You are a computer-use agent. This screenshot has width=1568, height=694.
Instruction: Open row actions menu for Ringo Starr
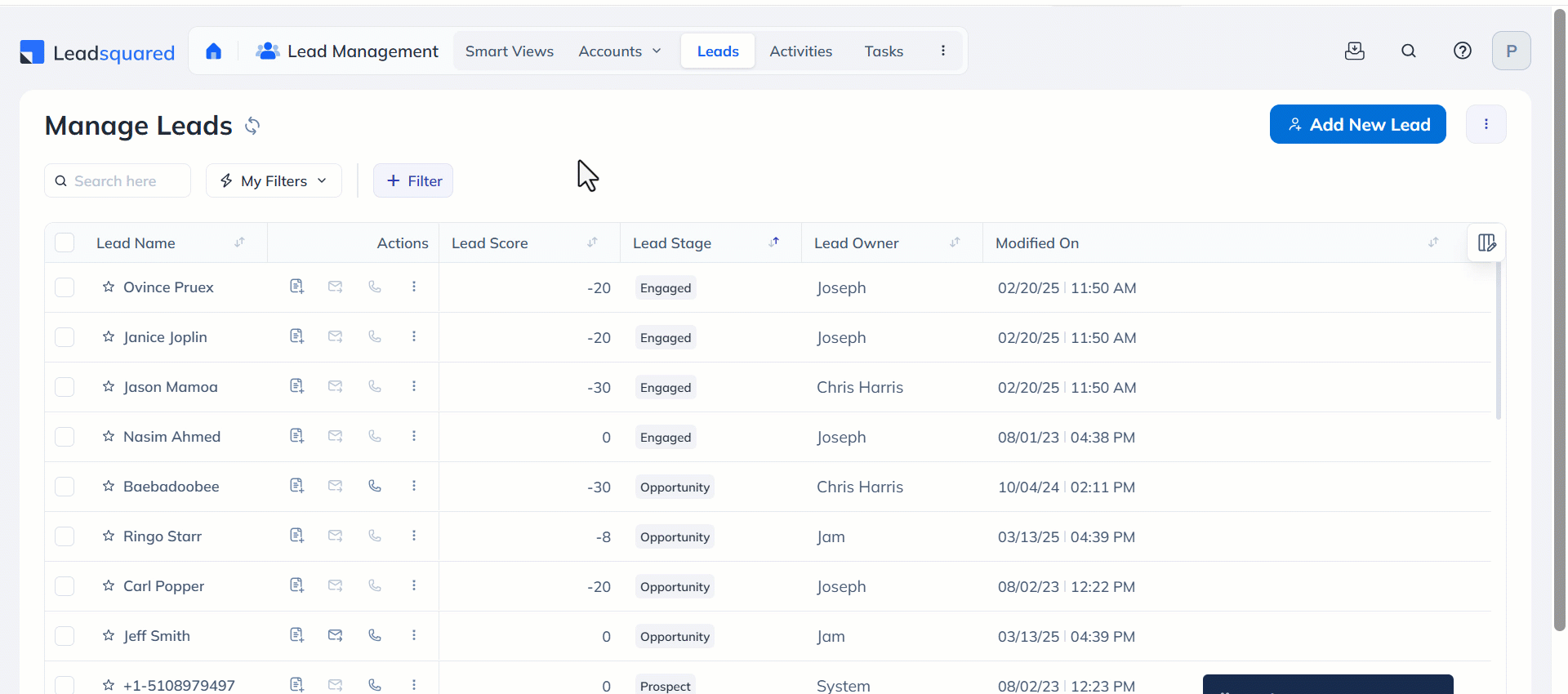point(414,536)
